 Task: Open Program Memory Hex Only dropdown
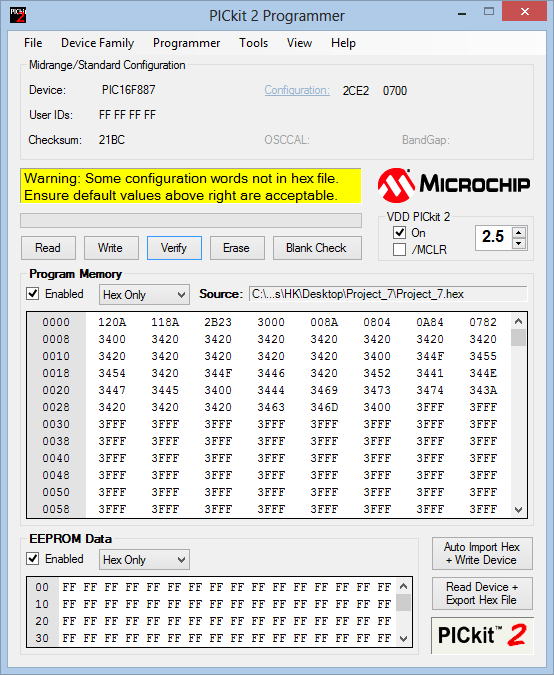click(144, 295)
